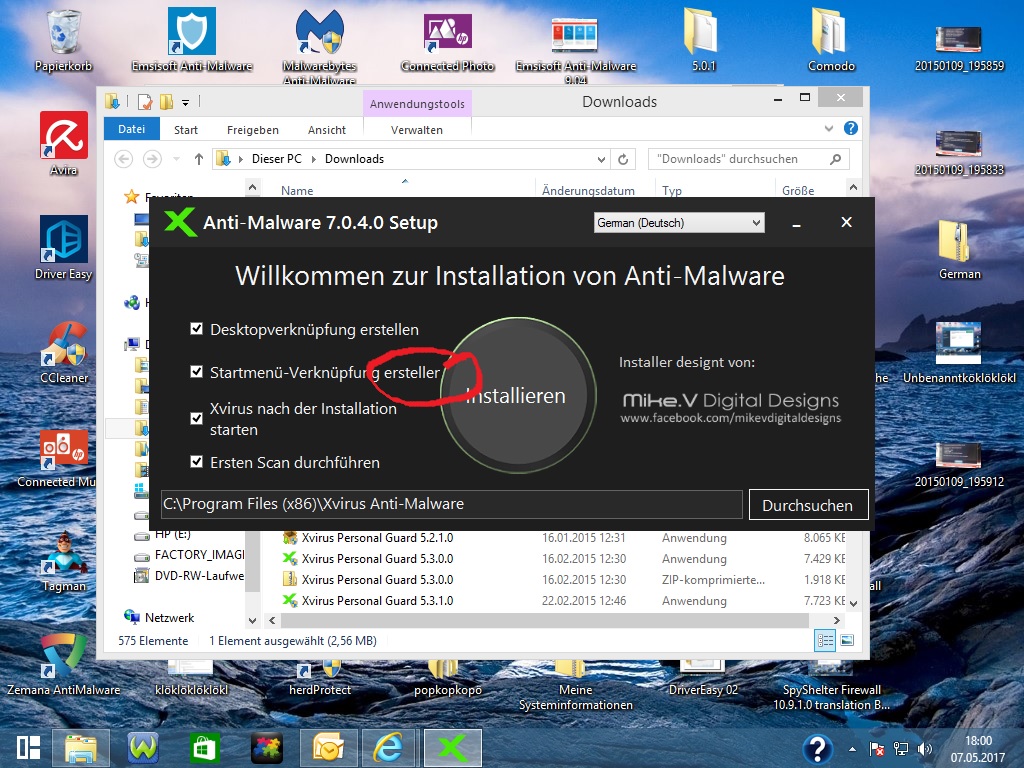Open the recent locations dropdown arrow

176,159
